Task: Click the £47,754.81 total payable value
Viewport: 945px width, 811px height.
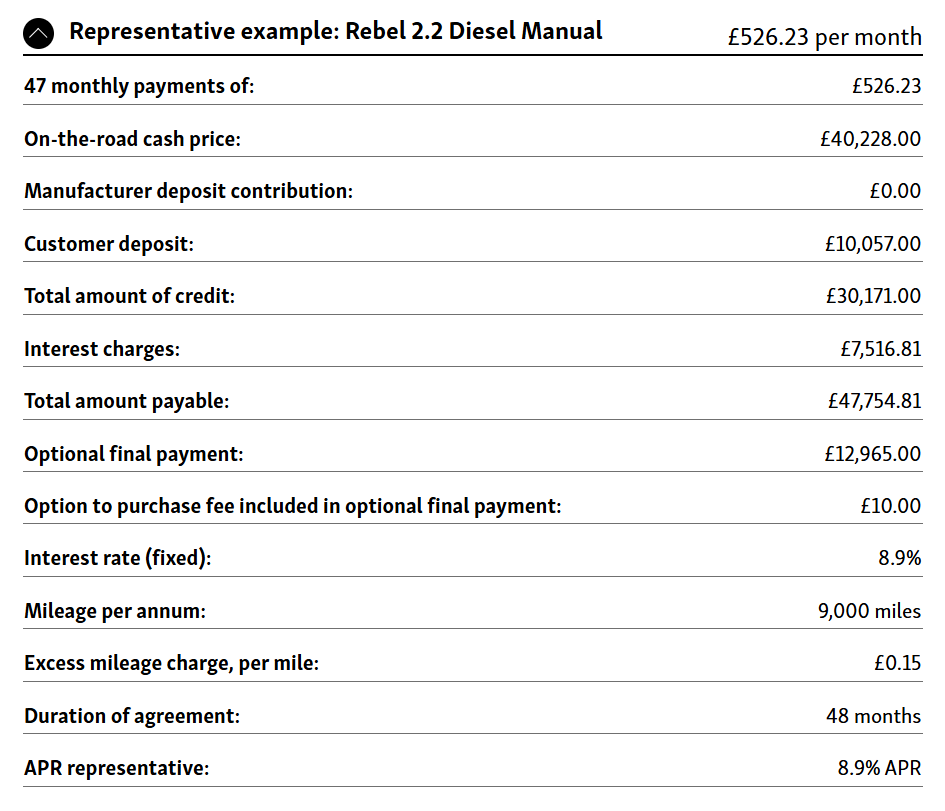Action: pyautogui.click(x=873, y=401)
